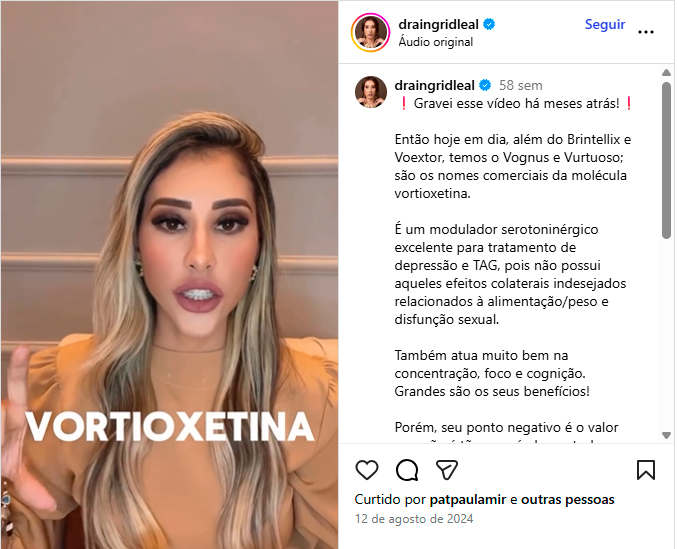Share post using paper plane icon
677x549 pixels.
pos(446,470)
